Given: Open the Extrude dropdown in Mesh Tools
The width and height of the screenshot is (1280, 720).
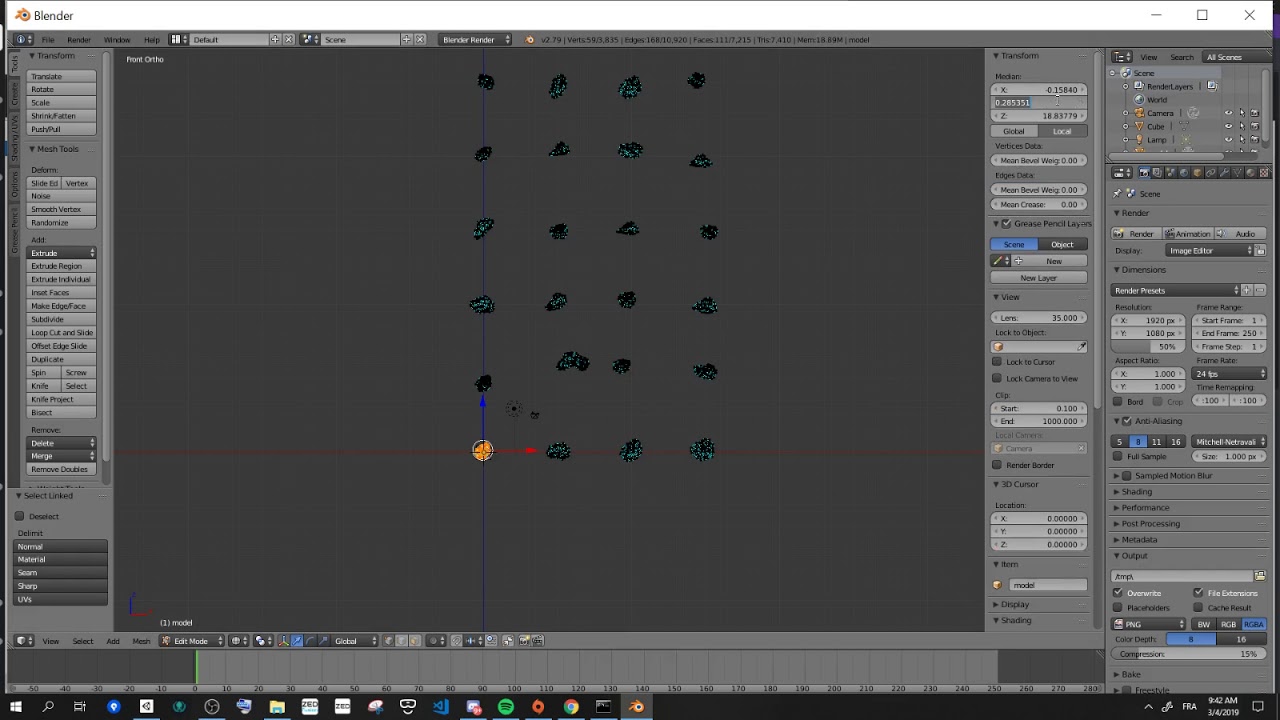Looking at the screenshot, I should click(x=62, y=253).
